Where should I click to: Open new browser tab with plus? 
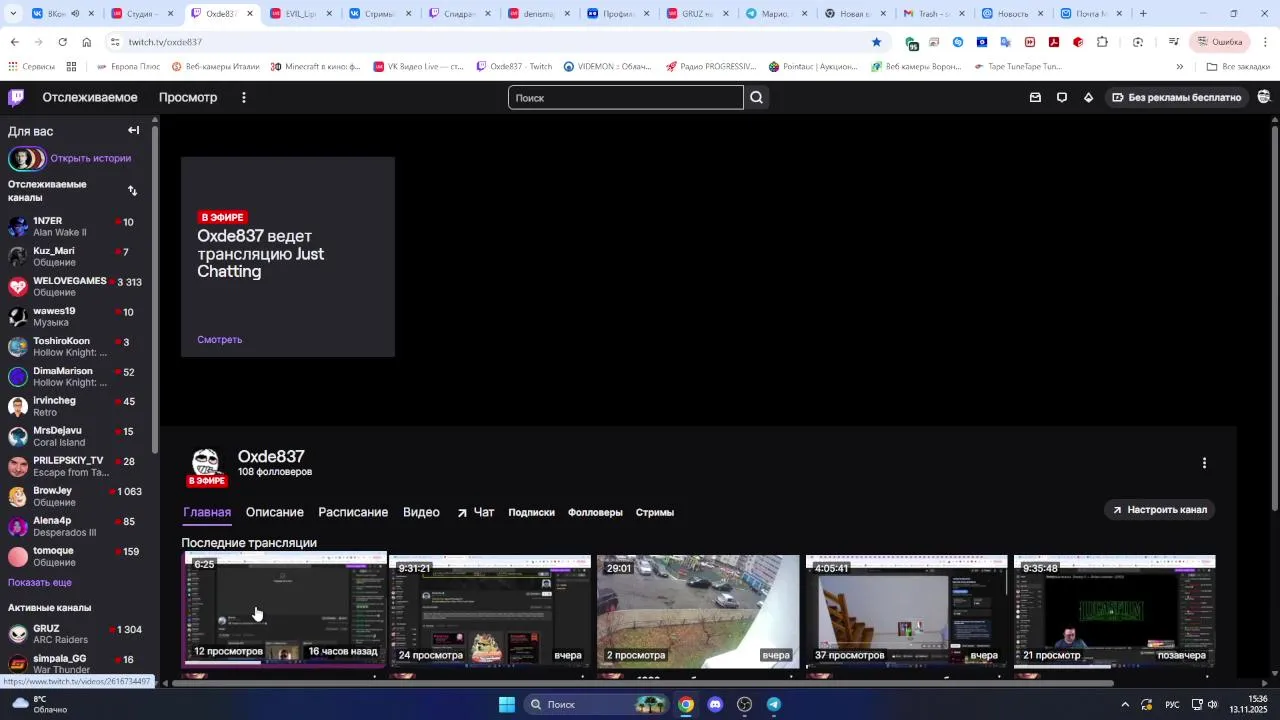[1143, 14]
